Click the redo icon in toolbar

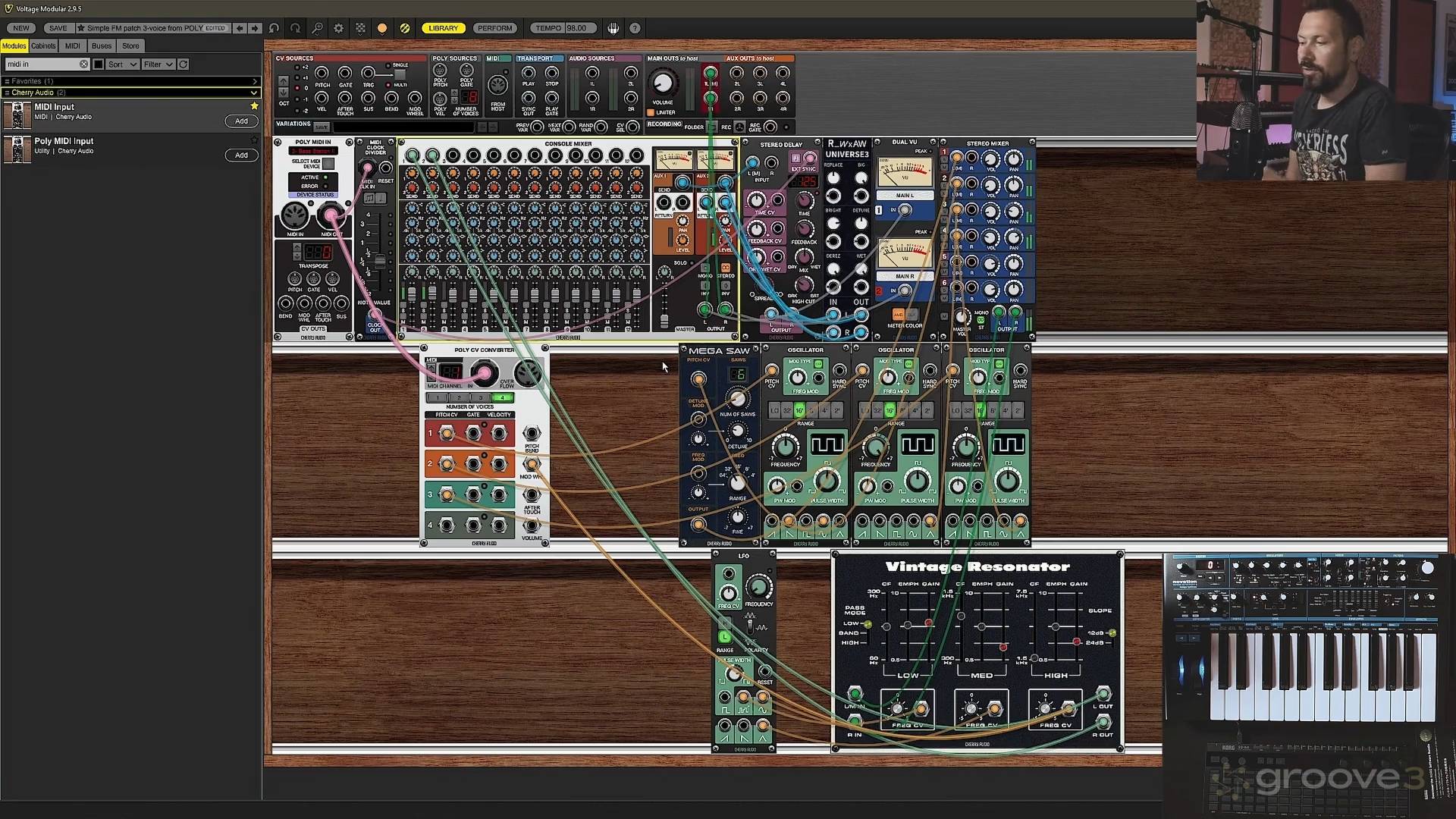295,28
